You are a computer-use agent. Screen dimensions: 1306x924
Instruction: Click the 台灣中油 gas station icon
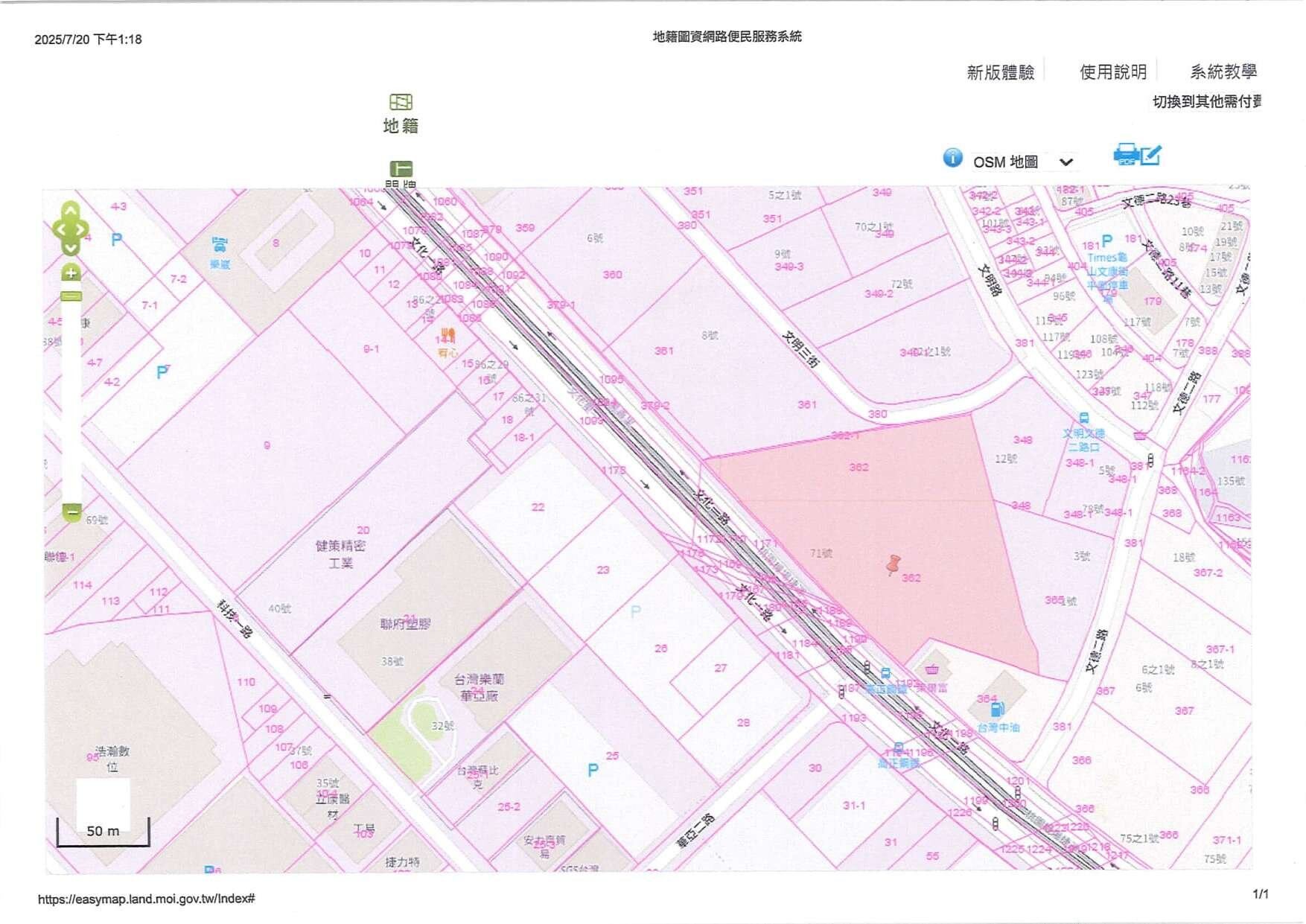(998, 710)
